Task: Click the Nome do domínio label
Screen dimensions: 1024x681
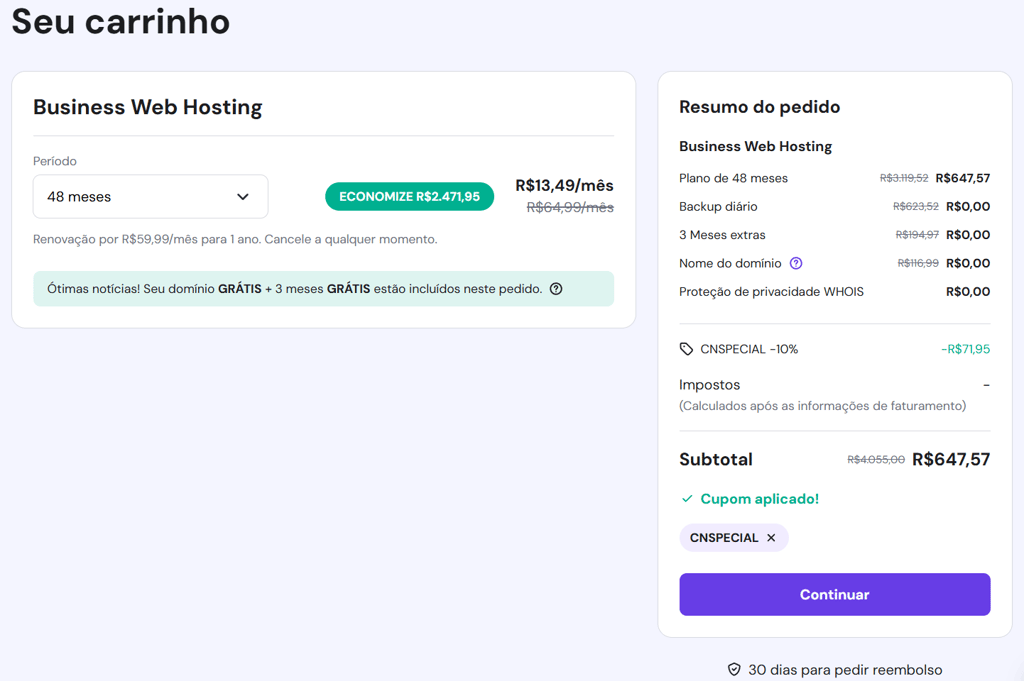Action: click(730, 263)
